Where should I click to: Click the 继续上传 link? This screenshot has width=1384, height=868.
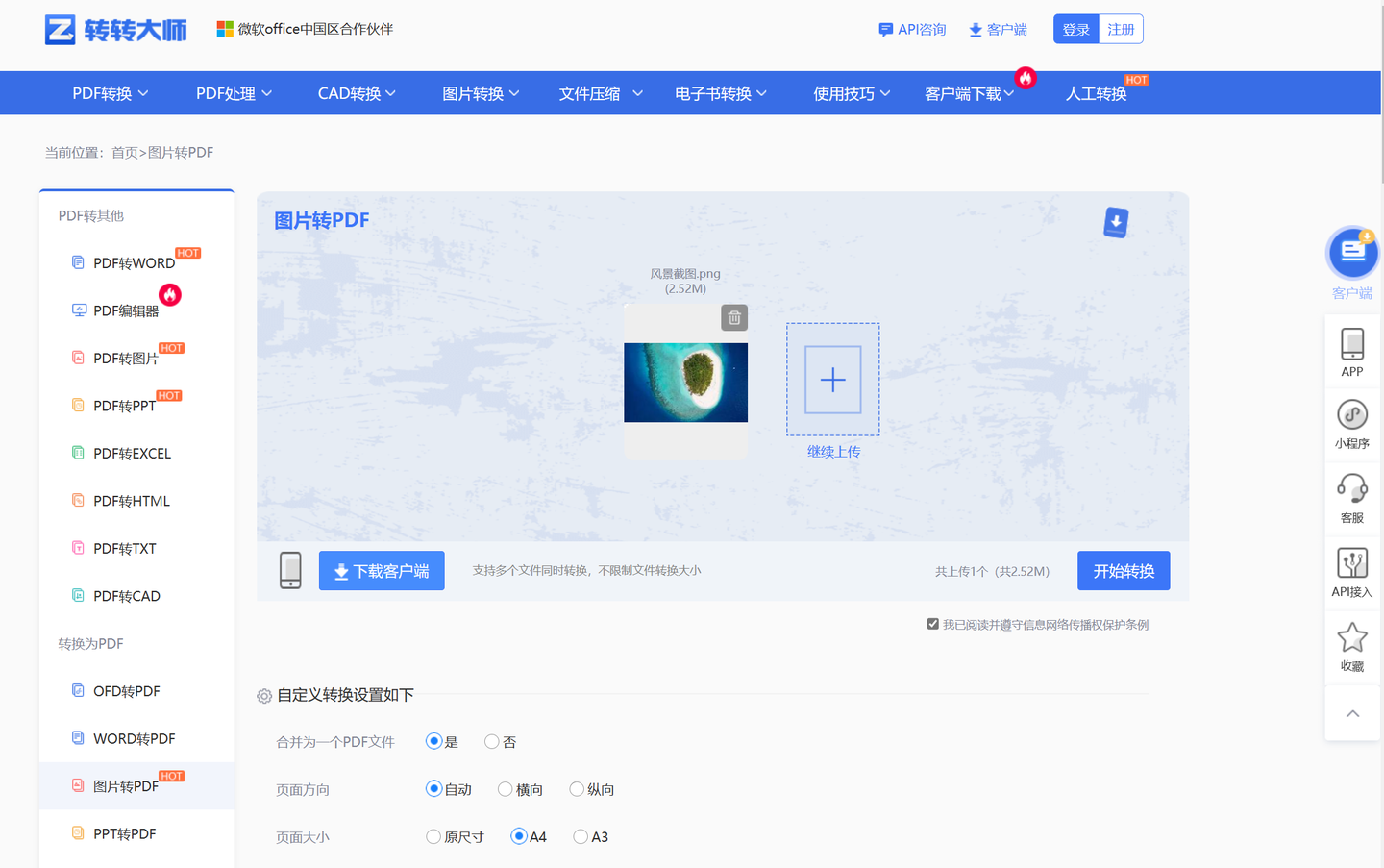833,452
